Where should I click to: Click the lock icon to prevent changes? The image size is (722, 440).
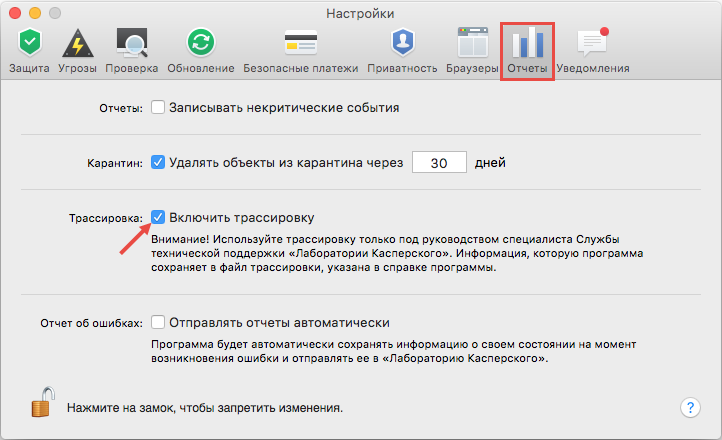[43, 402]
